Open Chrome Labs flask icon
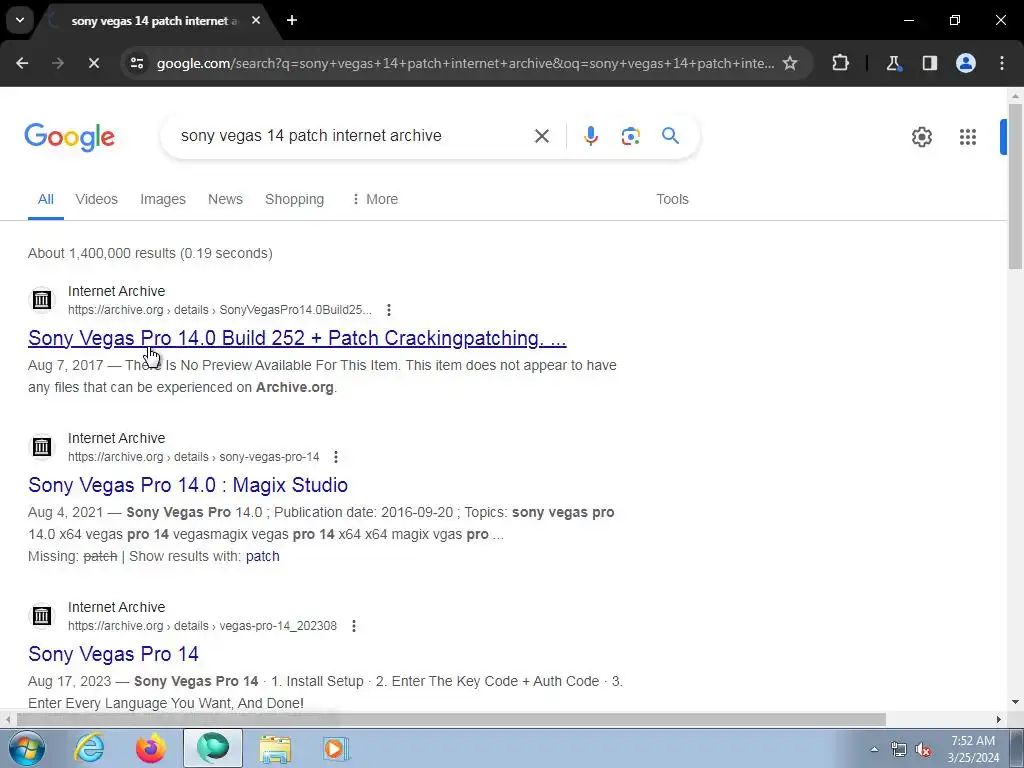The image size is (1024, 768). click(x=893, y=63)
